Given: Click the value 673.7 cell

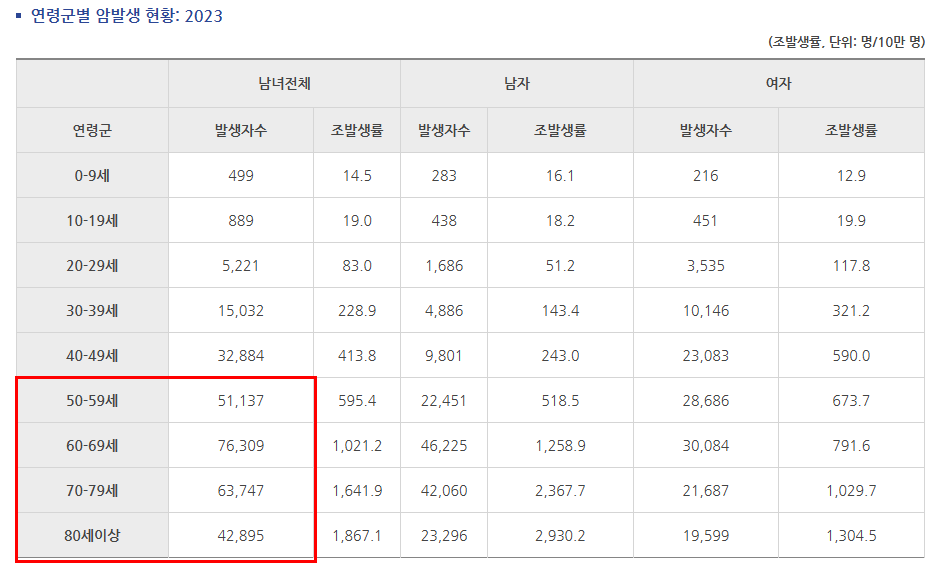Looking at the screenshot, I should coord(851,400).
